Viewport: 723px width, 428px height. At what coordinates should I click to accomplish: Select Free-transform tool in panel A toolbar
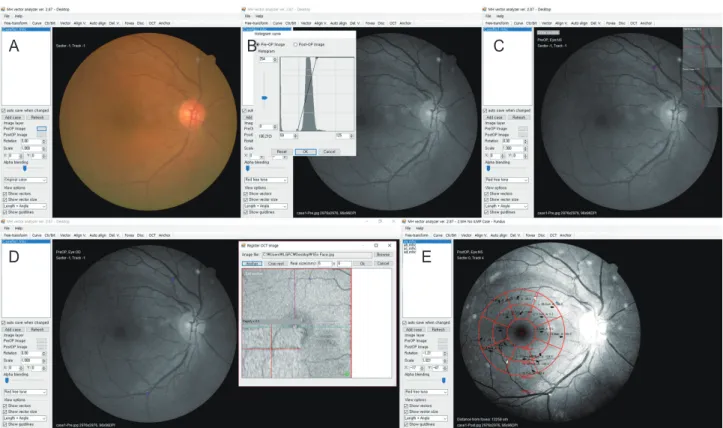(x=16, y=23)
